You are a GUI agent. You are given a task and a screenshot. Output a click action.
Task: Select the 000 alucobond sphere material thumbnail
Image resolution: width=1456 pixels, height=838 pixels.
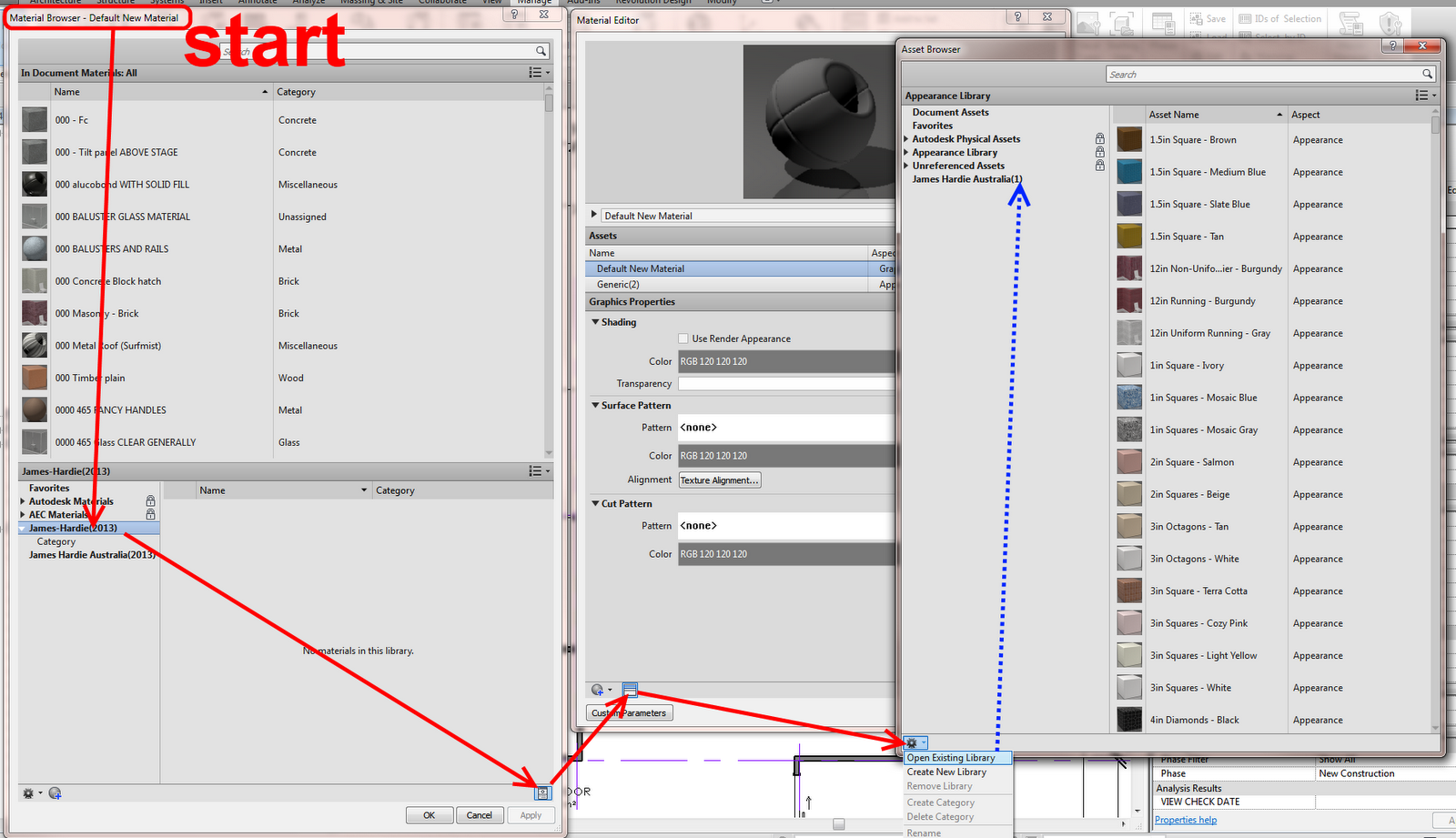coord(35,185)
